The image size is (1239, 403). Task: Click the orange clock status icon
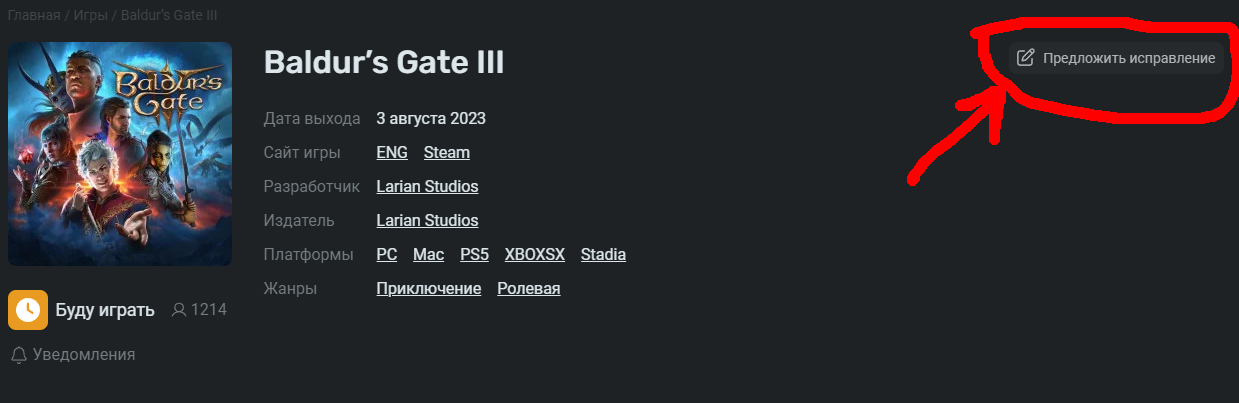click(28, 310)
